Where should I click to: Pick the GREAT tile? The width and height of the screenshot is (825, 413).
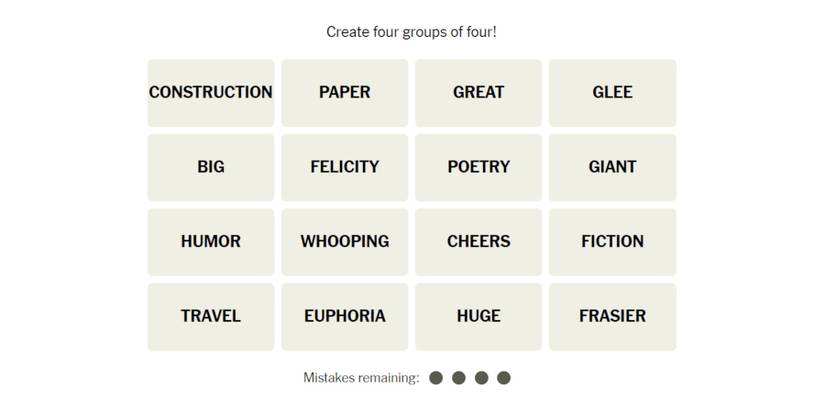[x=478, y=92]
